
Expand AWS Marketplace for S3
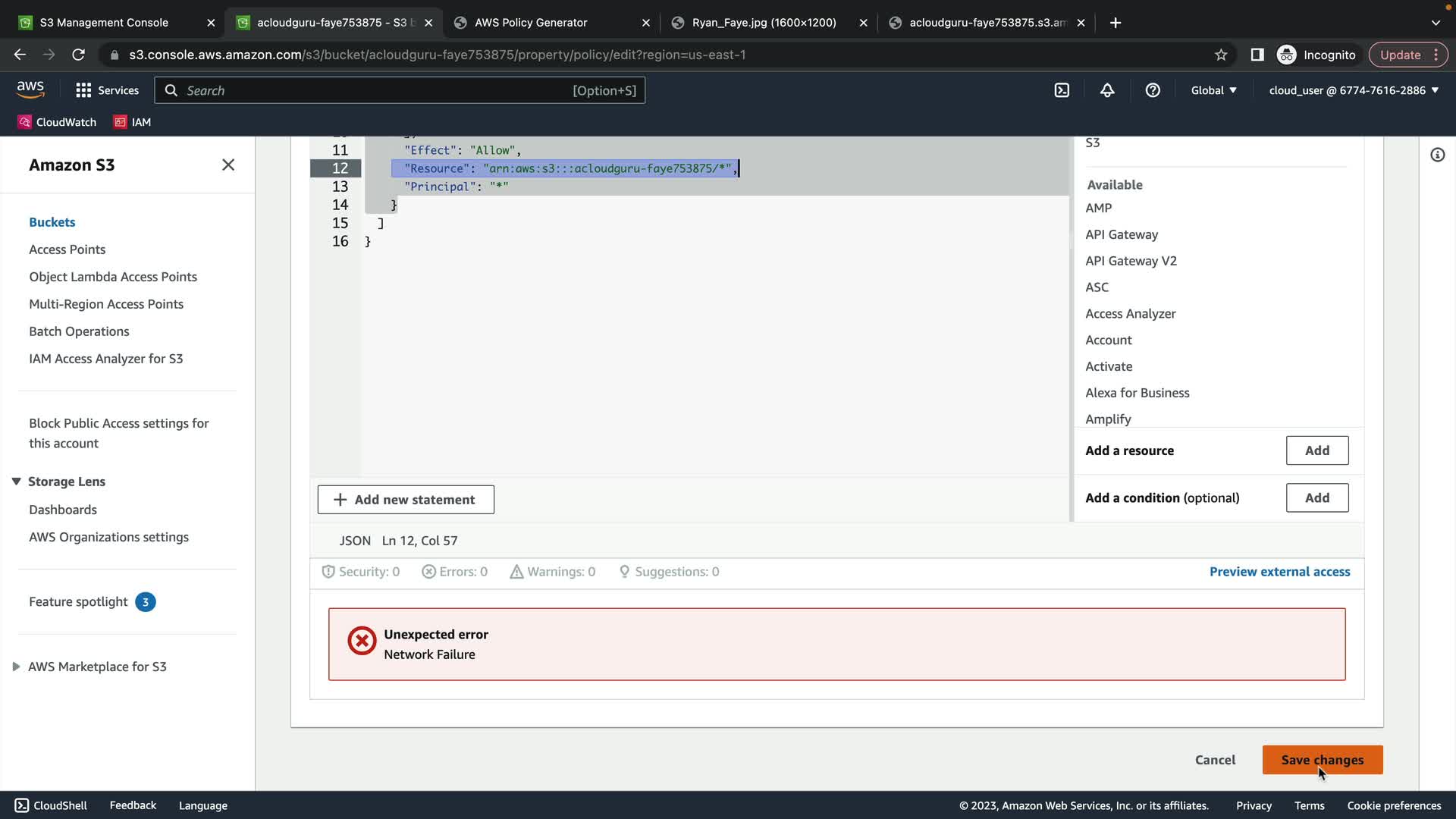[16, 667]
